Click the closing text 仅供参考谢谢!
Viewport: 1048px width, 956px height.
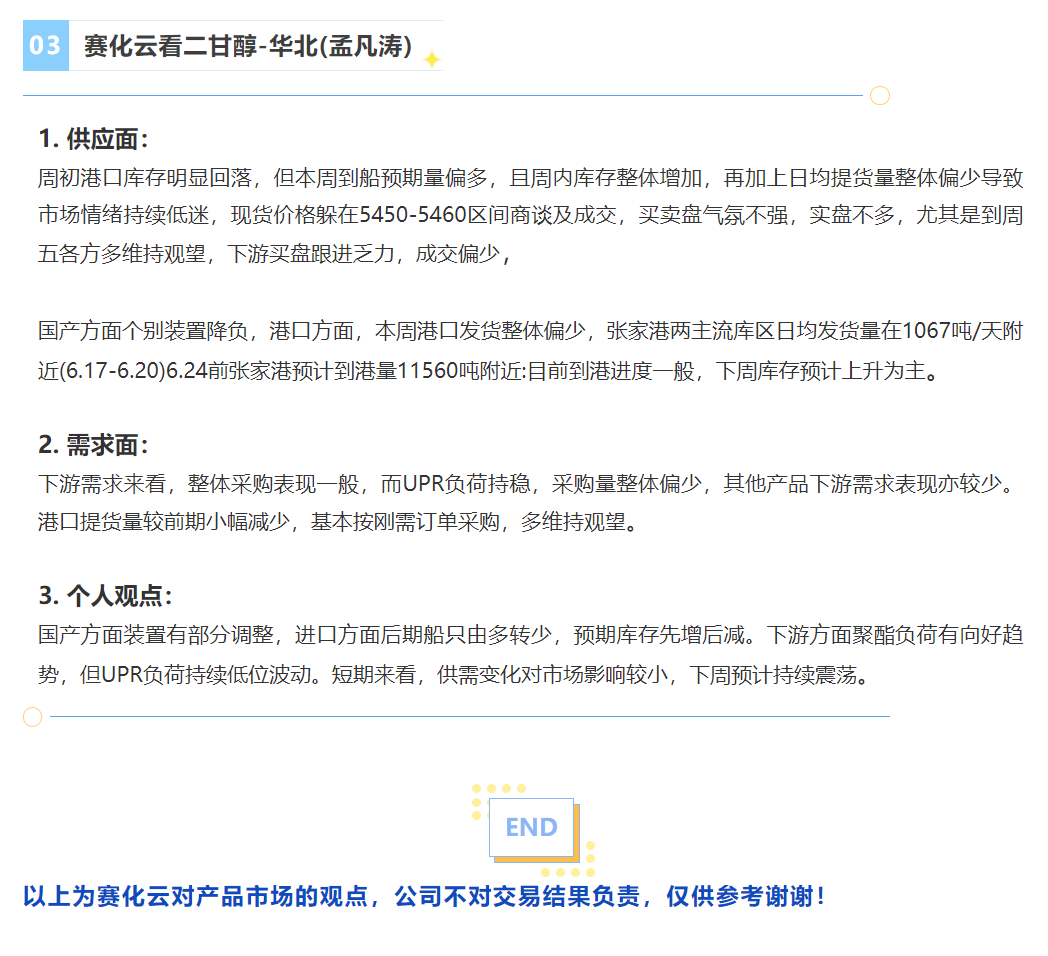tap(747, 897)
